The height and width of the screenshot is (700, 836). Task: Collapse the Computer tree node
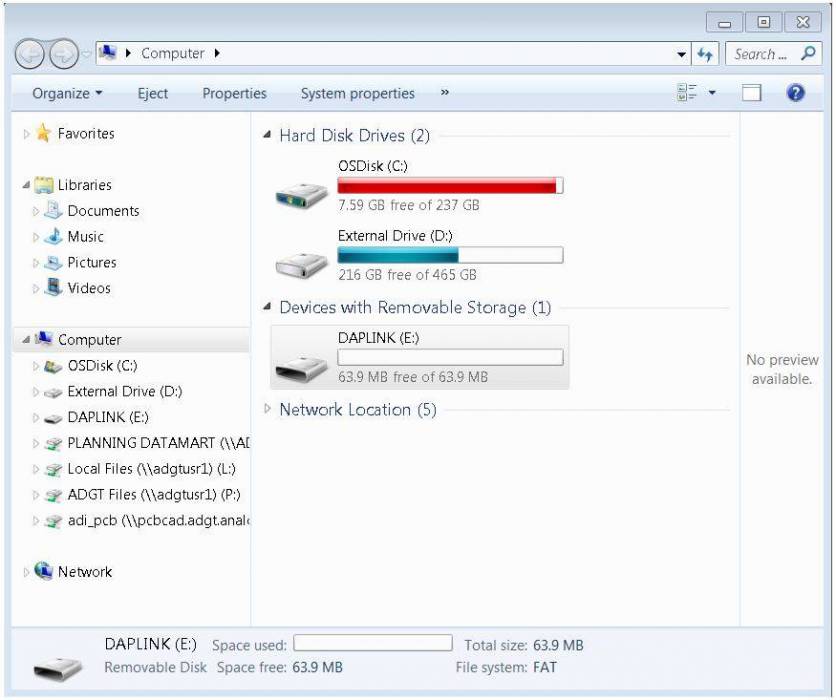(x=26, y=340)
